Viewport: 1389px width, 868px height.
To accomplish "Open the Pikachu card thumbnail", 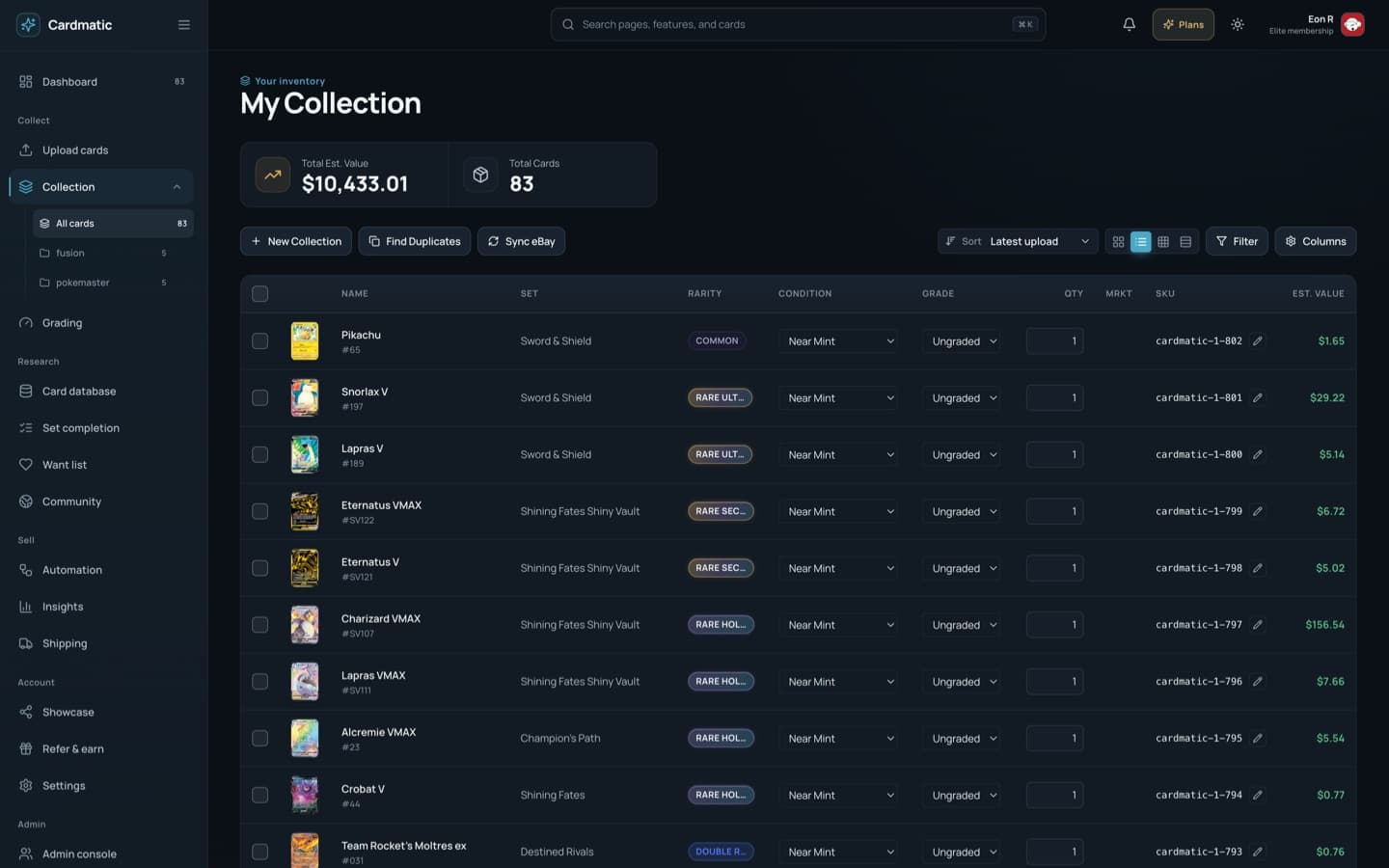I will 305,341.
